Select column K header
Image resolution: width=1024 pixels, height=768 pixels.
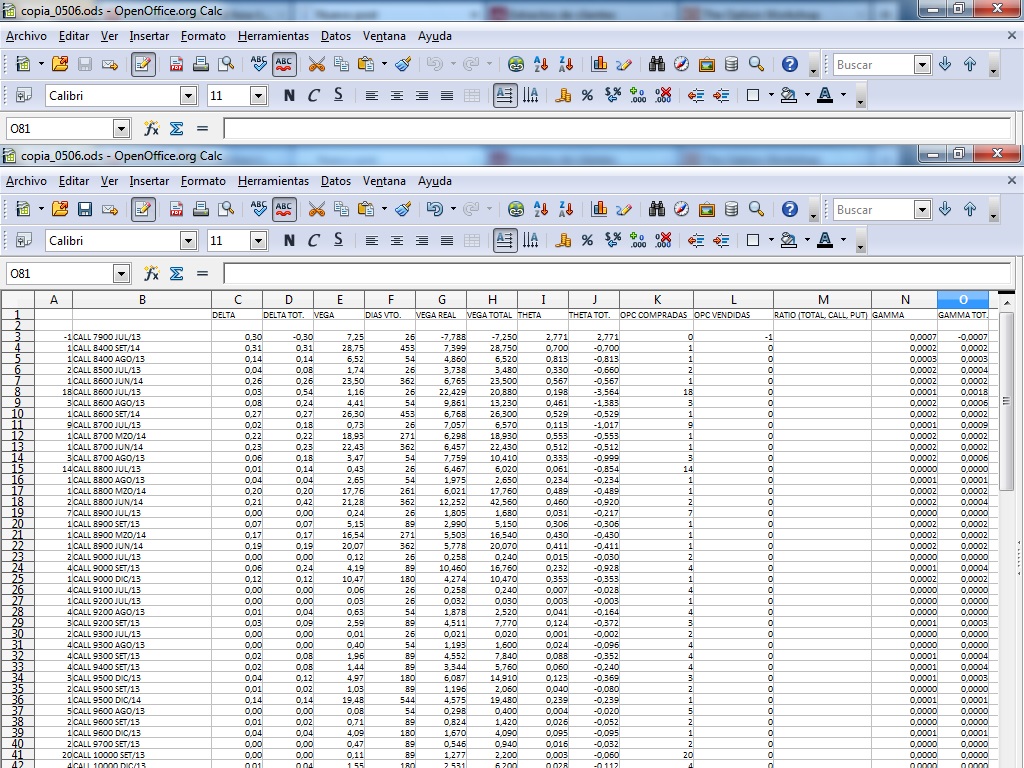point(656,300)
